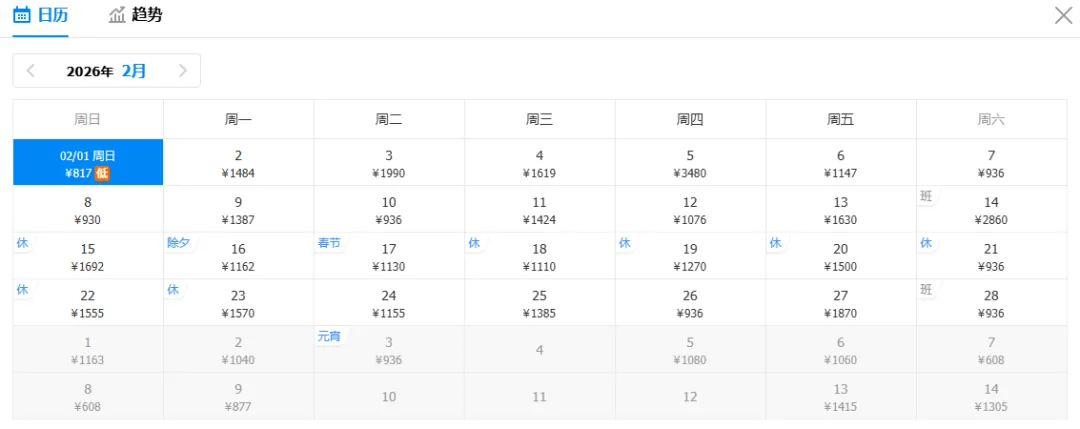This screenshot has width=1080, height=429.
Task: Go to previous month with left arrow
Action: click(x=31, y=71)
